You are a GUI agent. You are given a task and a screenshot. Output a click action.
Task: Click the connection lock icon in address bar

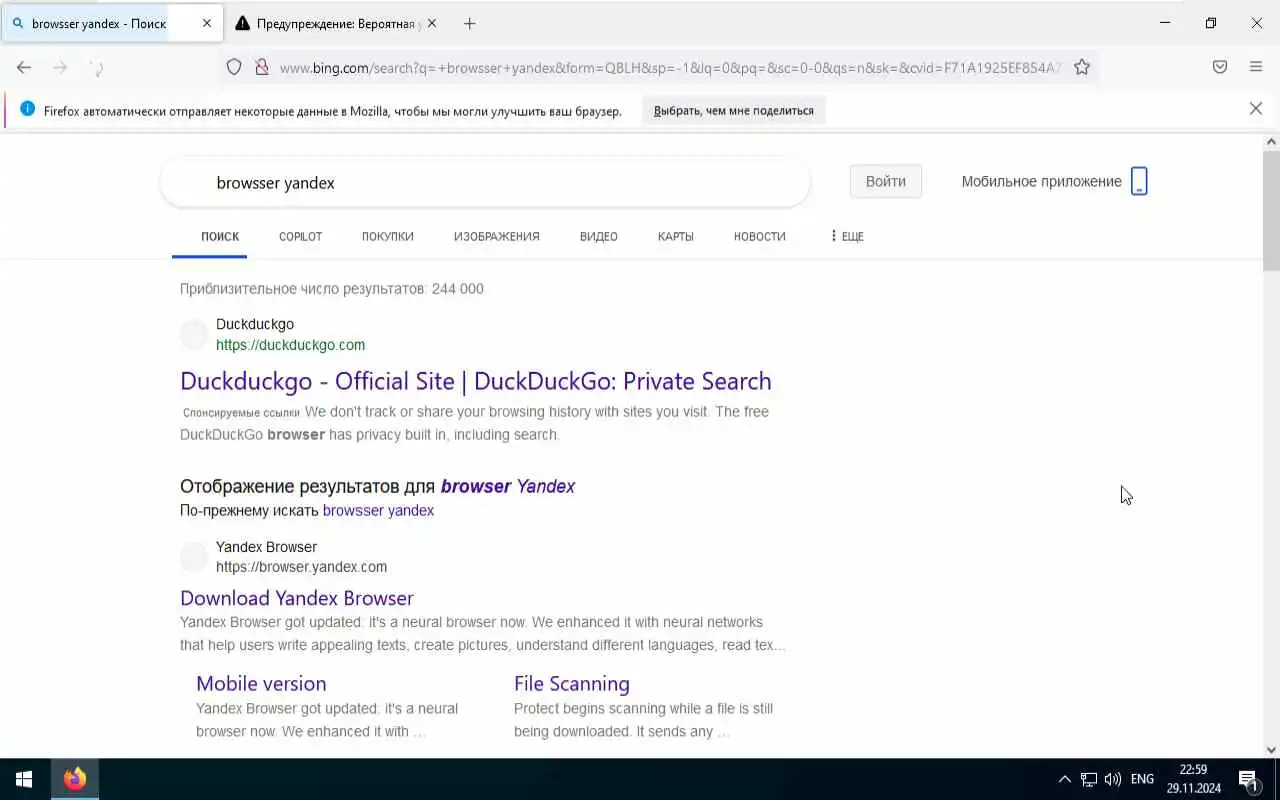(x=261, y=67)
